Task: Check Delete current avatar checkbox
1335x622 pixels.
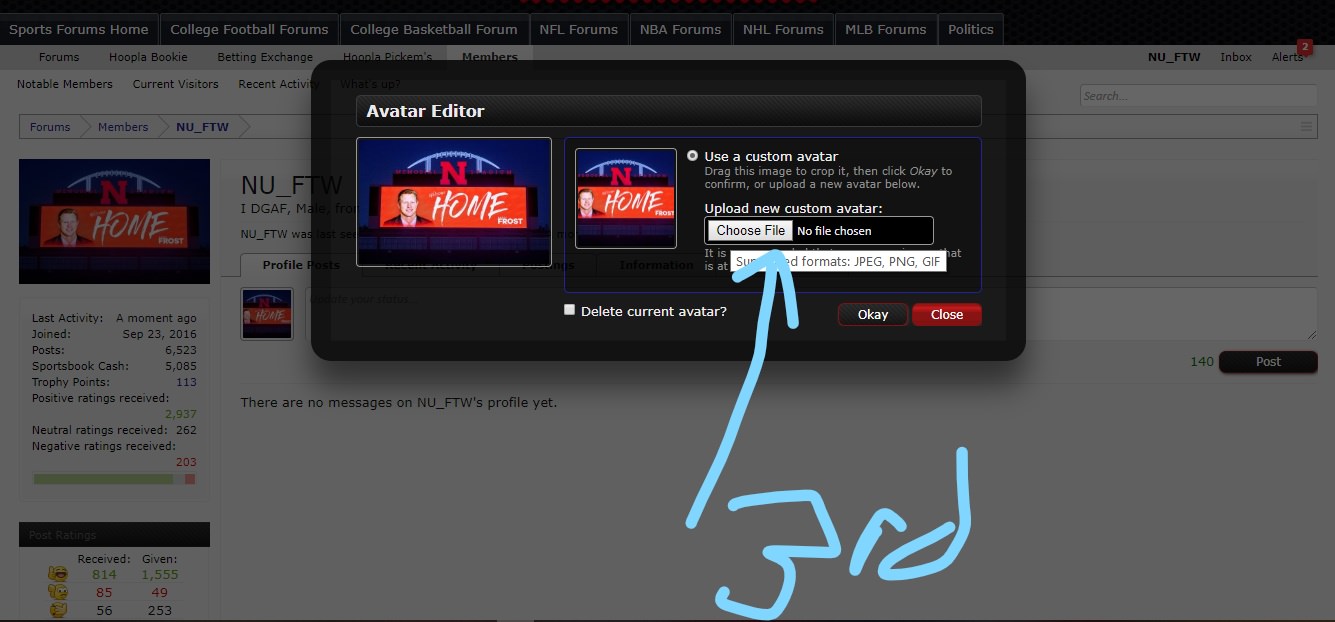Action: coord(570,310)
